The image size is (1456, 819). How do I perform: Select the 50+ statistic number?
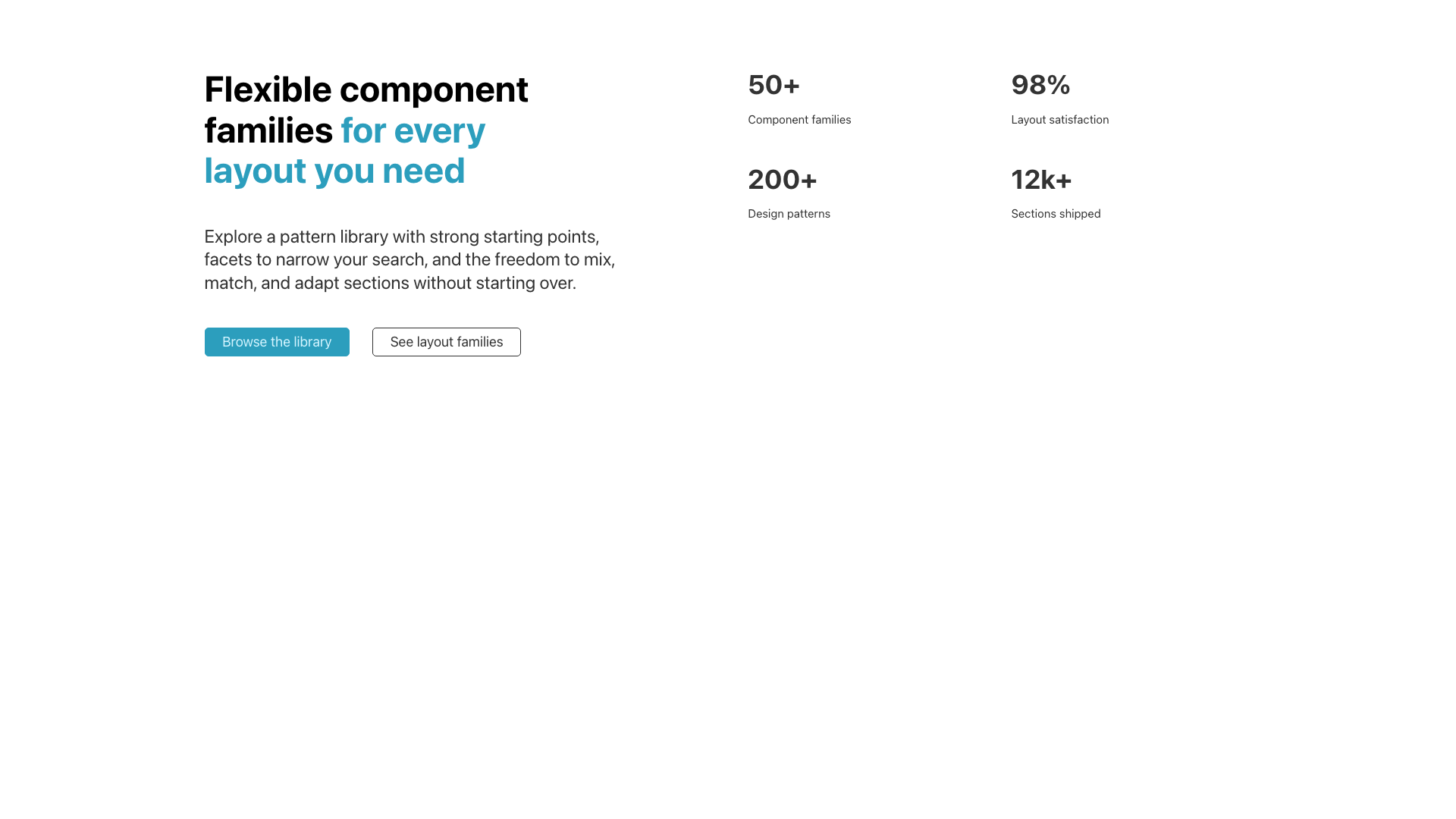[773, 85]
